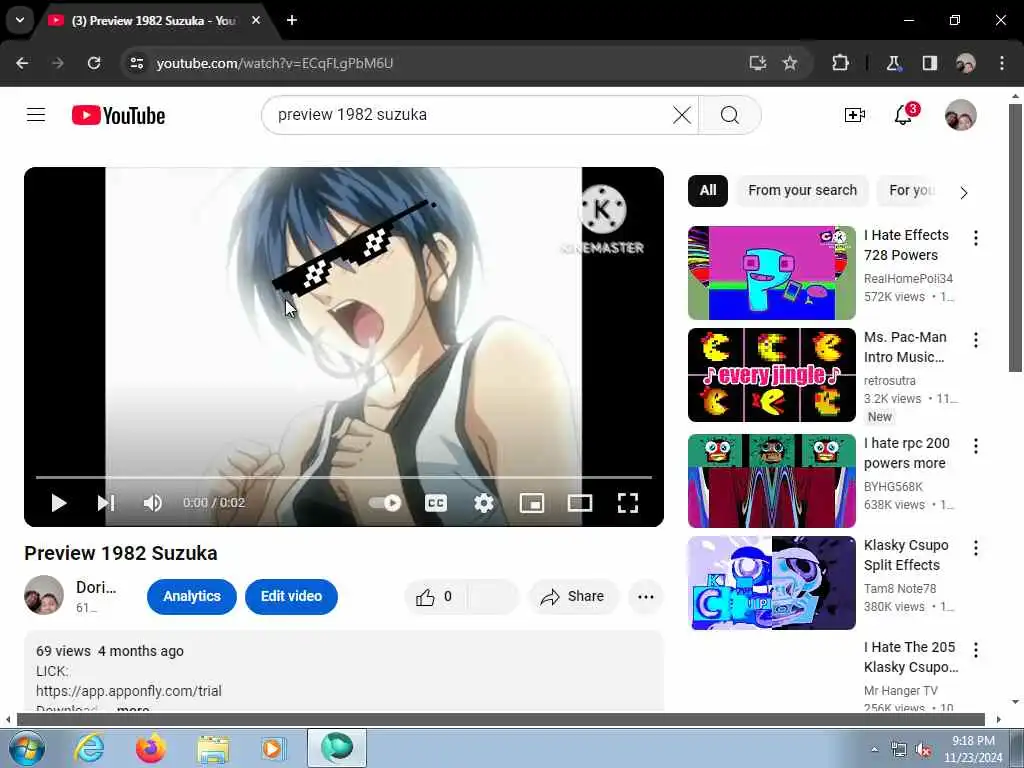The image size is (1024, 768).
Task: Open Ms. Pac-Man Intro Music thumbnail
Action: pyautogui.click(x=771, y=375)
